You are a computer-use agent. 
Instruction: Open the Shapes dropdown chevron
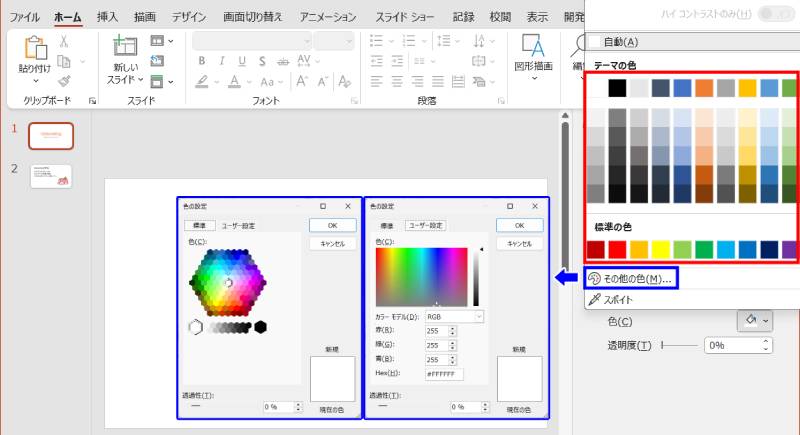(x=534, y=78)
